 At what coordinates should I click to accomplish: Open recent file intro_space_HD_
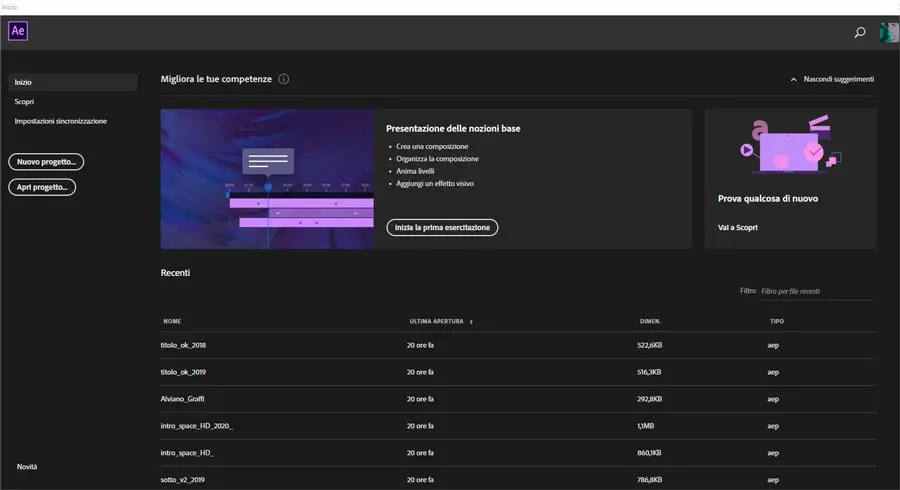click(187, 453)
